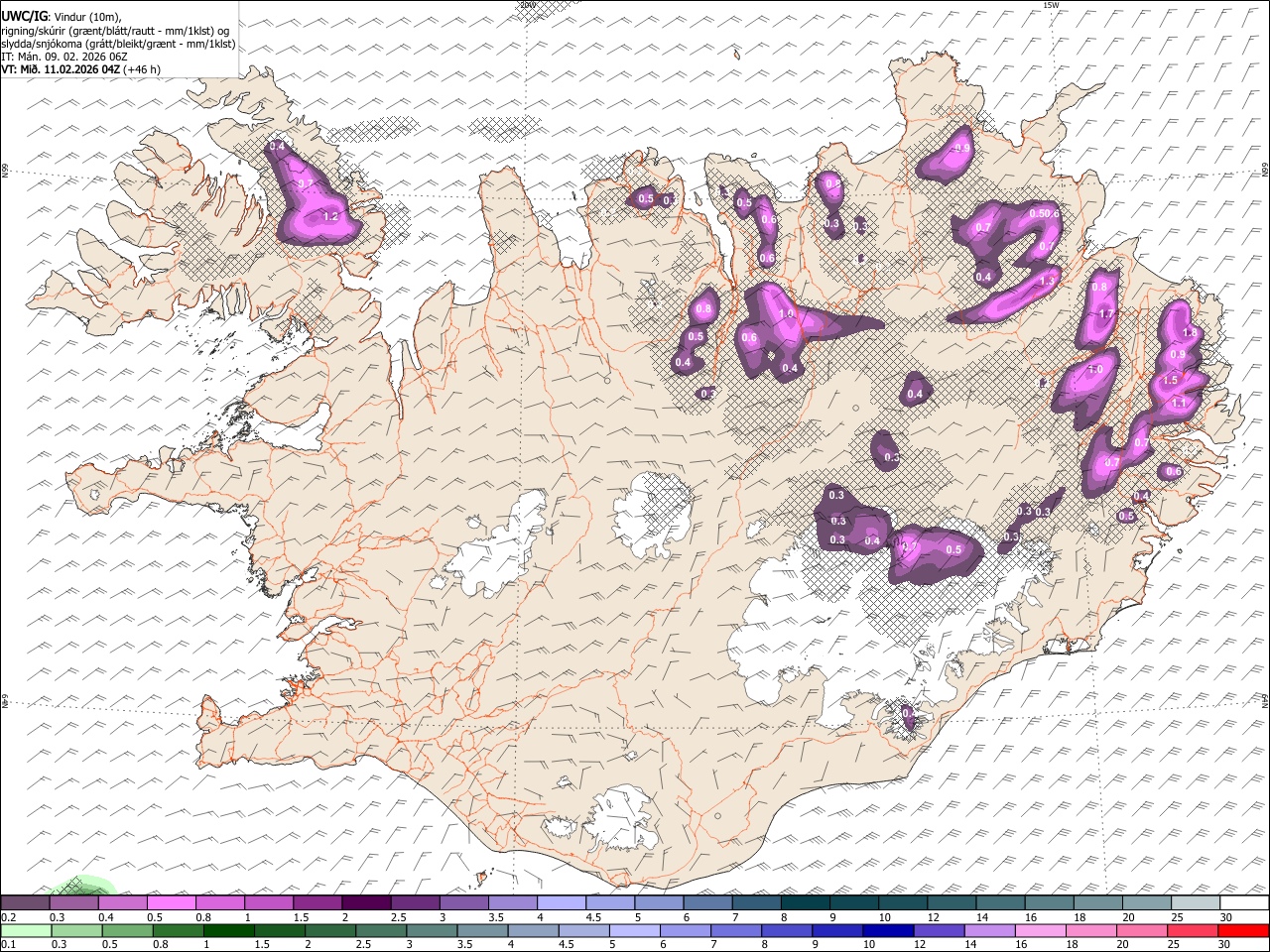Viewport: 1270px width, 952px height.
Task: Click the darkest green swatch between 1 and 1.5
Action: point(228,930)
